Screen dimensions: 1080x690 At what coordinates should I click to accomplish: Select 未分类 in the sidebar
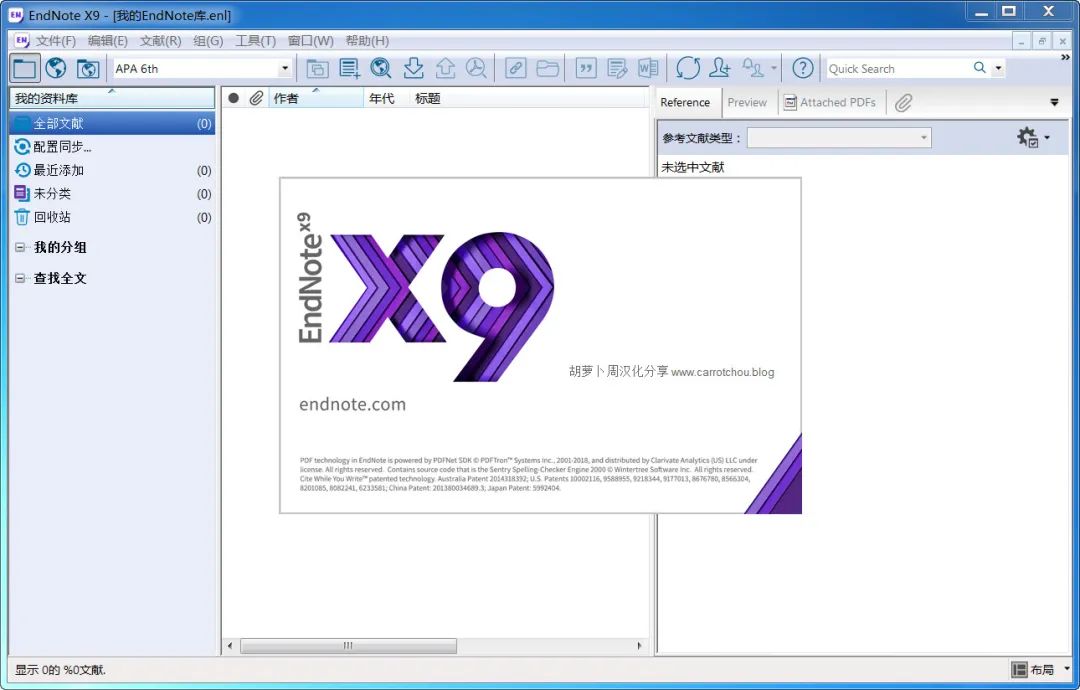pos(112,194)
